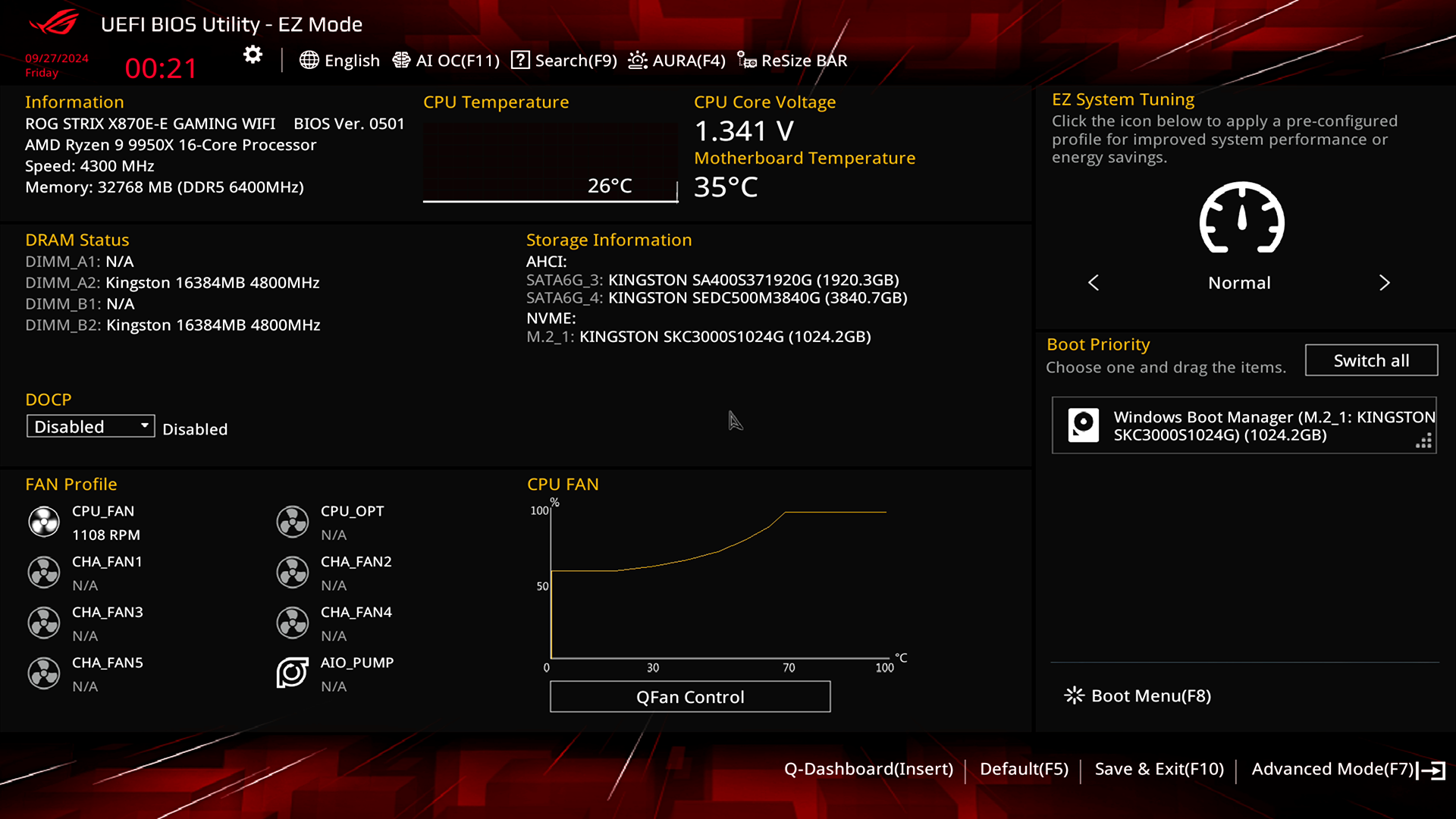Viewport: 1456px width, 819px height.
Task: Click the CHA_FAN5 fan icon
Action: click(44, 673)
